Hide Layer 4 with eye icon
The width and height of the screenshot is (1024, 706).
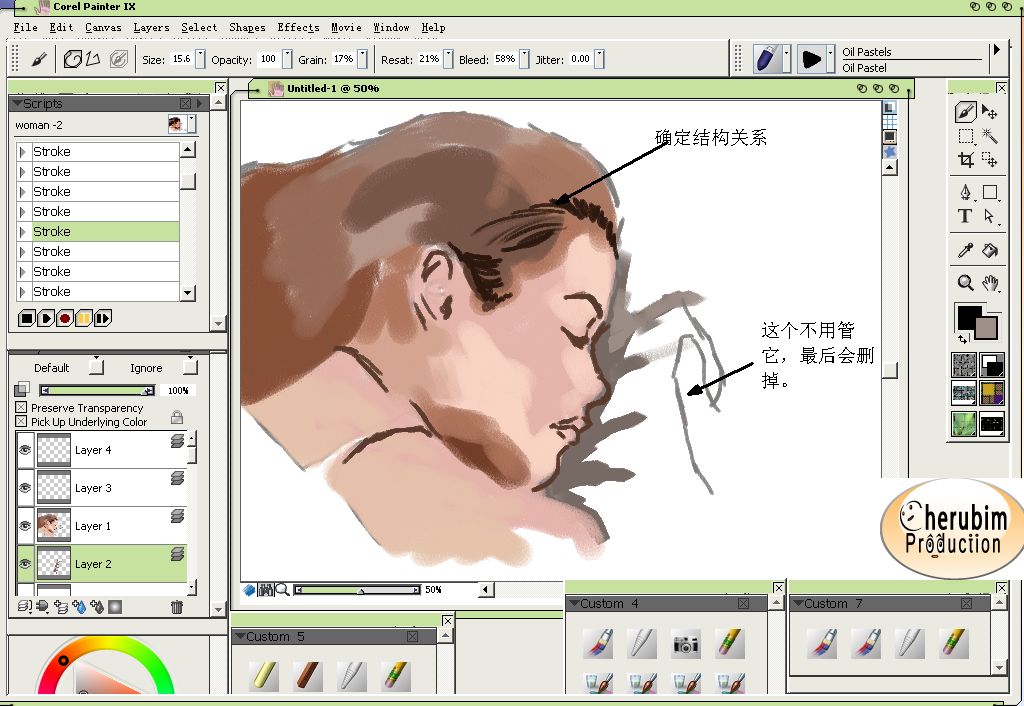click(25, 450)
